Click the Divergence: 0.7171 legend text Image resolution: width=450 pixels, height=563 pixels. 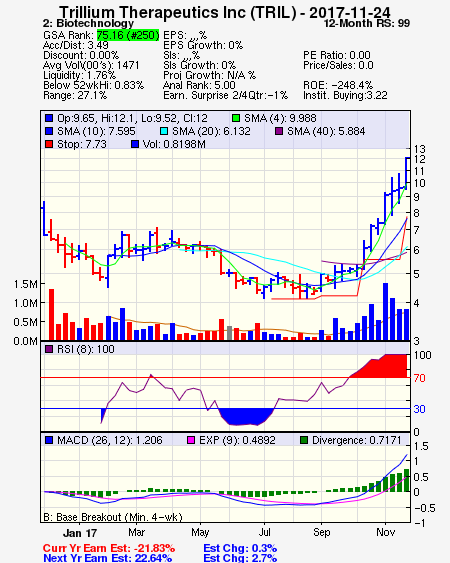point(356,440)
